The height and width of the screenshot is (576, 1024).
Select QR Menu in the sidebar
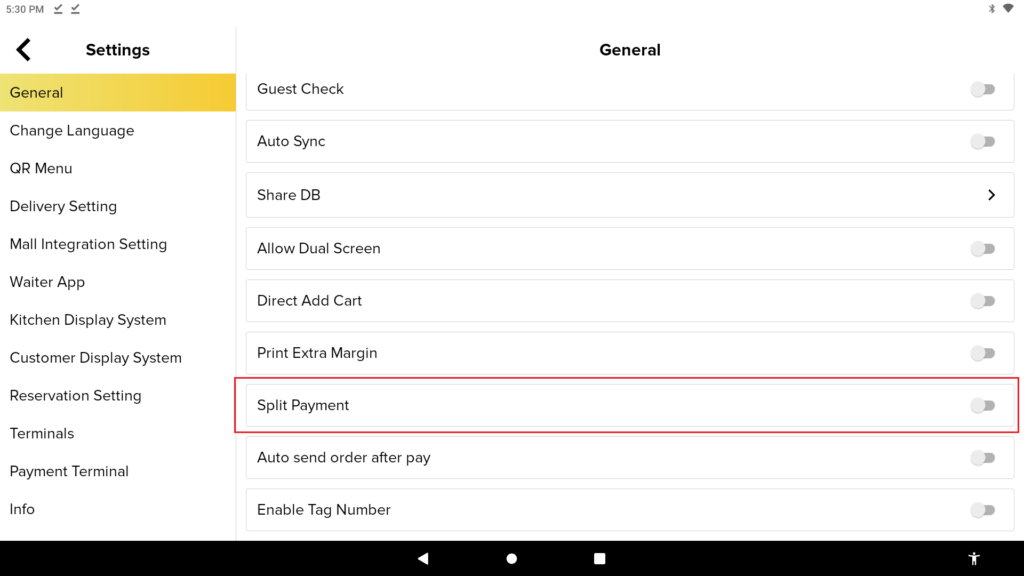[41, 169]
